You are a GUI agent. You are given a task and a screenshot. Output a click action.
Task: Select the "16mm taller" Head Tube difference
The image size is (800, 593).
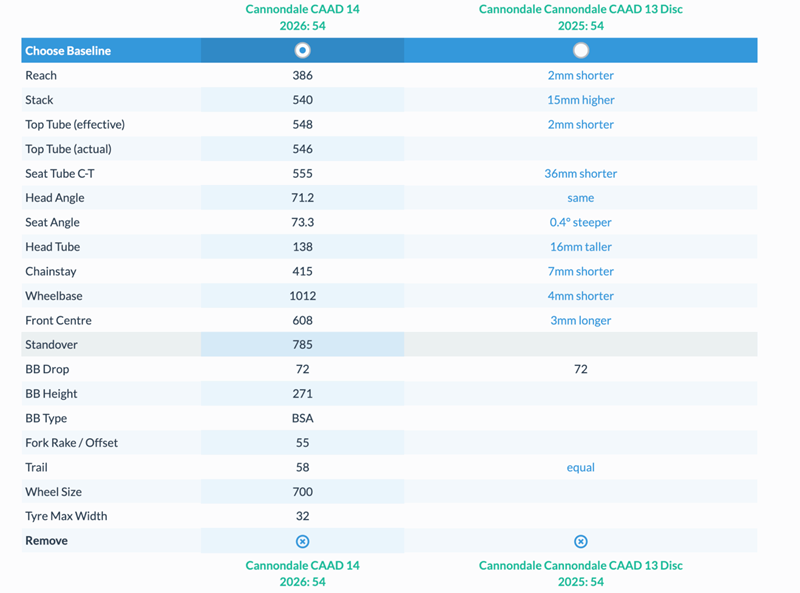click(x=581, y=247)
